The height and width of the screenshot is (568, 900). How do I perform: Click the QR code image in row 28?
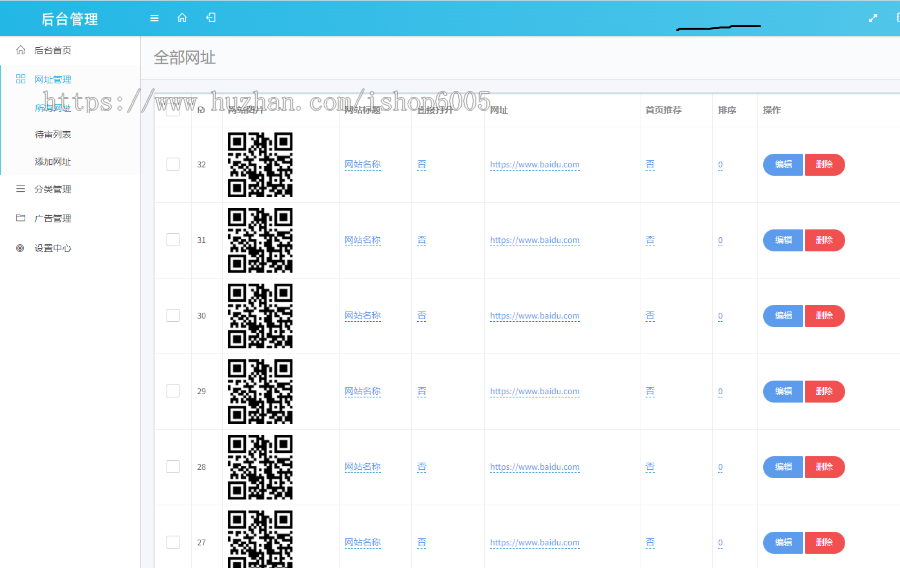click(260, 467)
